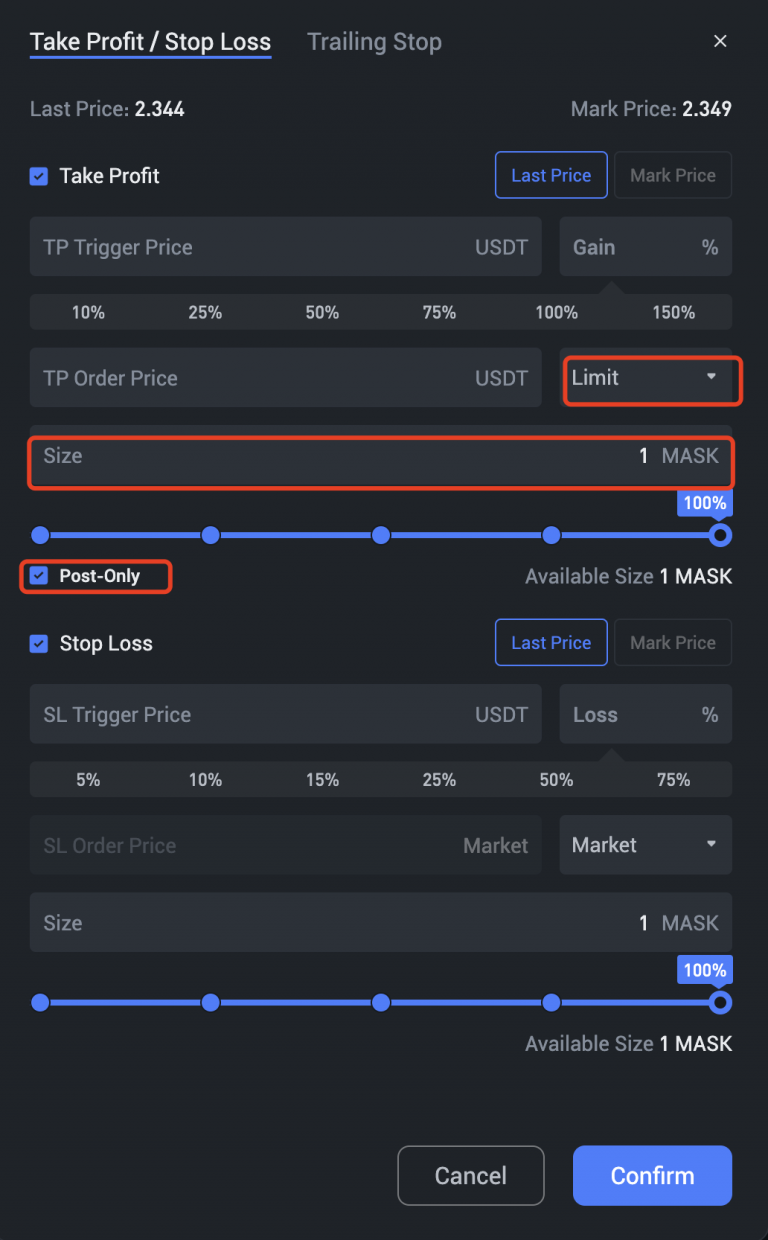Select the Take Profit / Stop Loss tab

pos(150,42)
